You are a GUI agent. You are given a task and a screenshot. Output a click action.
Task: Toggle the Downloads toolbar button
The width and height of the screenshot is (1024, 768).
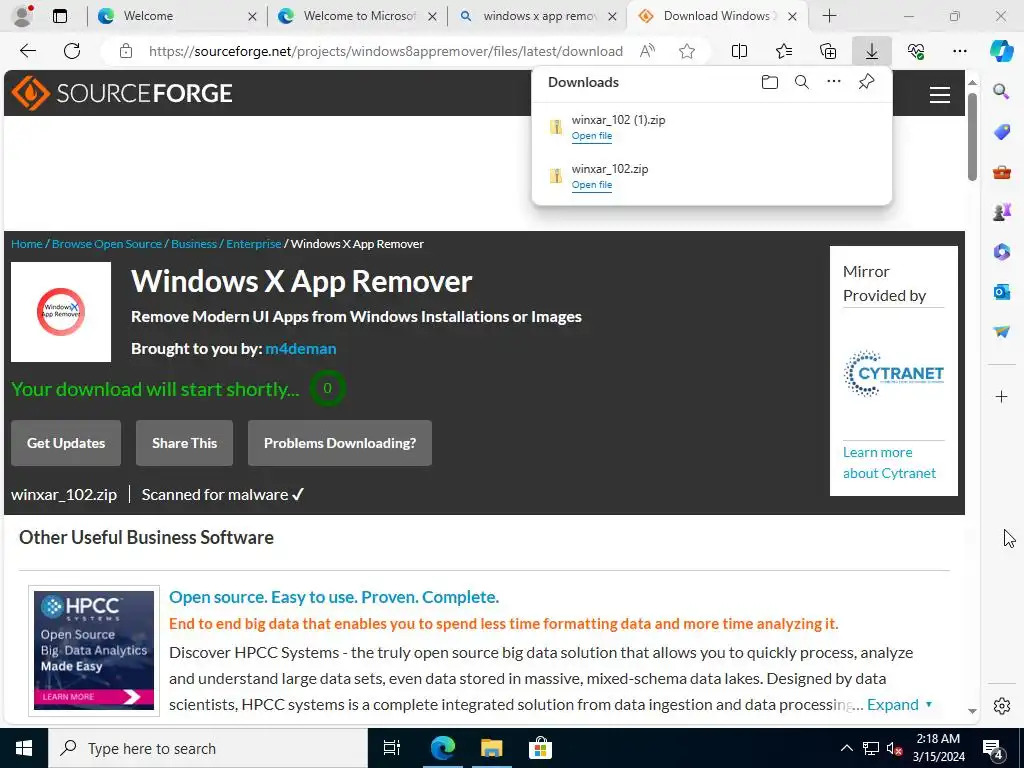point(871,51)
